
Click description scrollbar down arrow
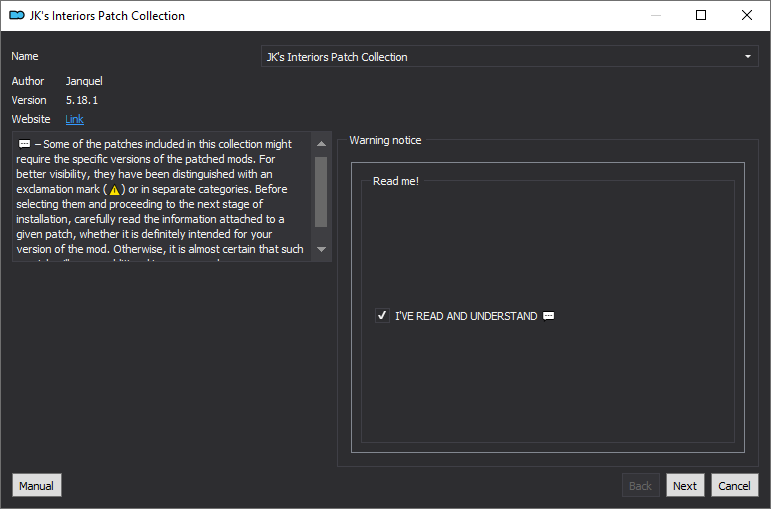[x=322, y=249]
